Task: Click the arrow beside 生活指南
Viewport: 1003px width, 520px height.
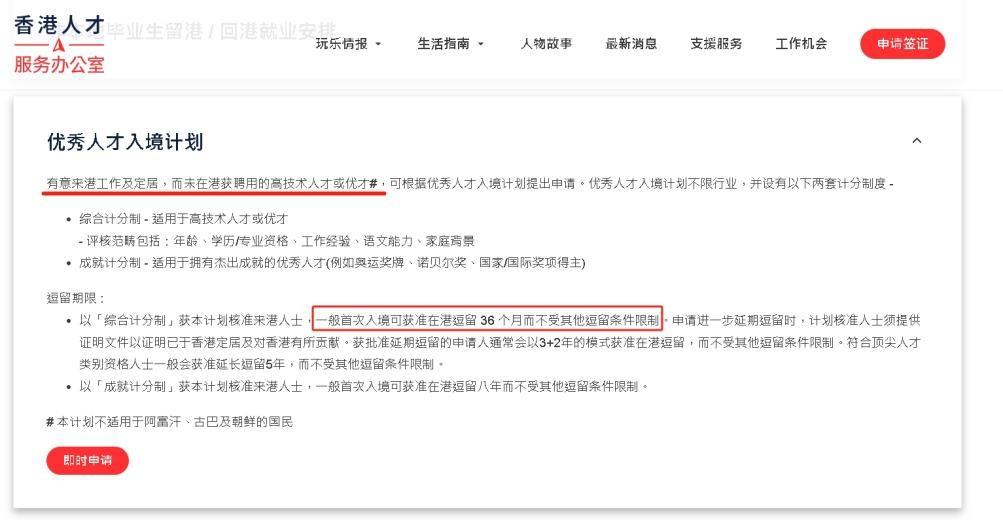Action: tap(480, 44)
